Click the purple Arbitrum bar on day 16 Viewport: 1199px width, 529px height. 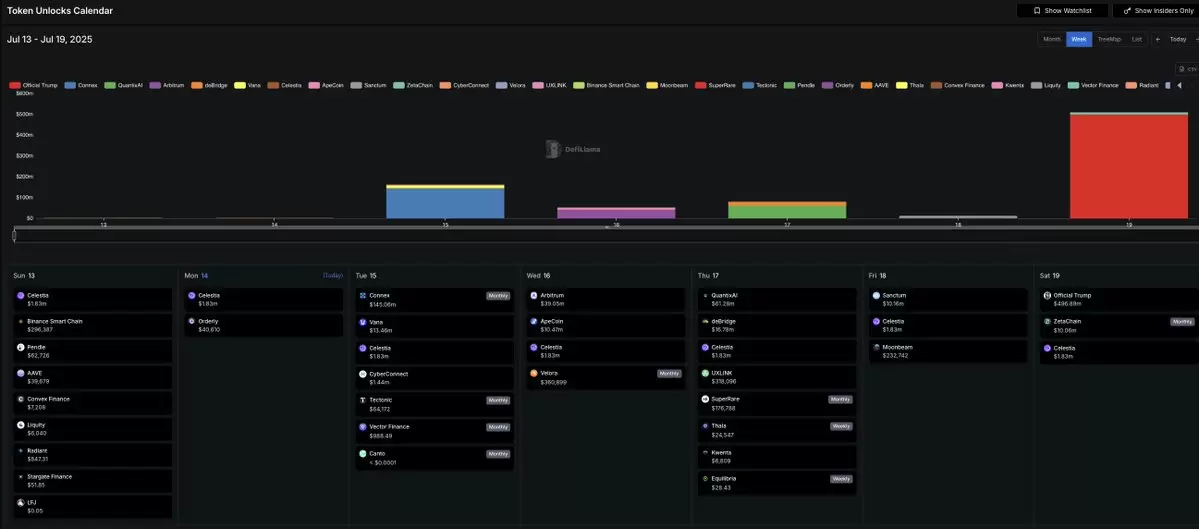point(616,214)
